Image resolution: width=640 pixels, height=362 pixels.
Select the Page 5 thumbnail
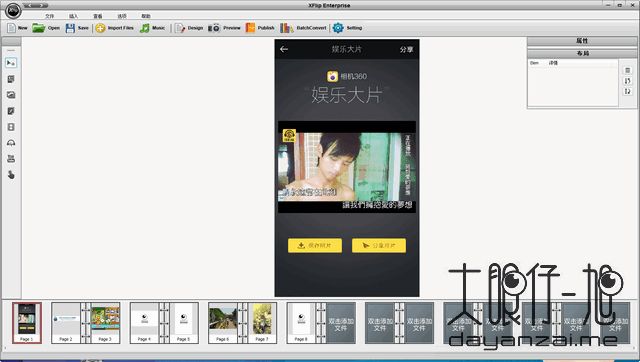click(184, 322)
